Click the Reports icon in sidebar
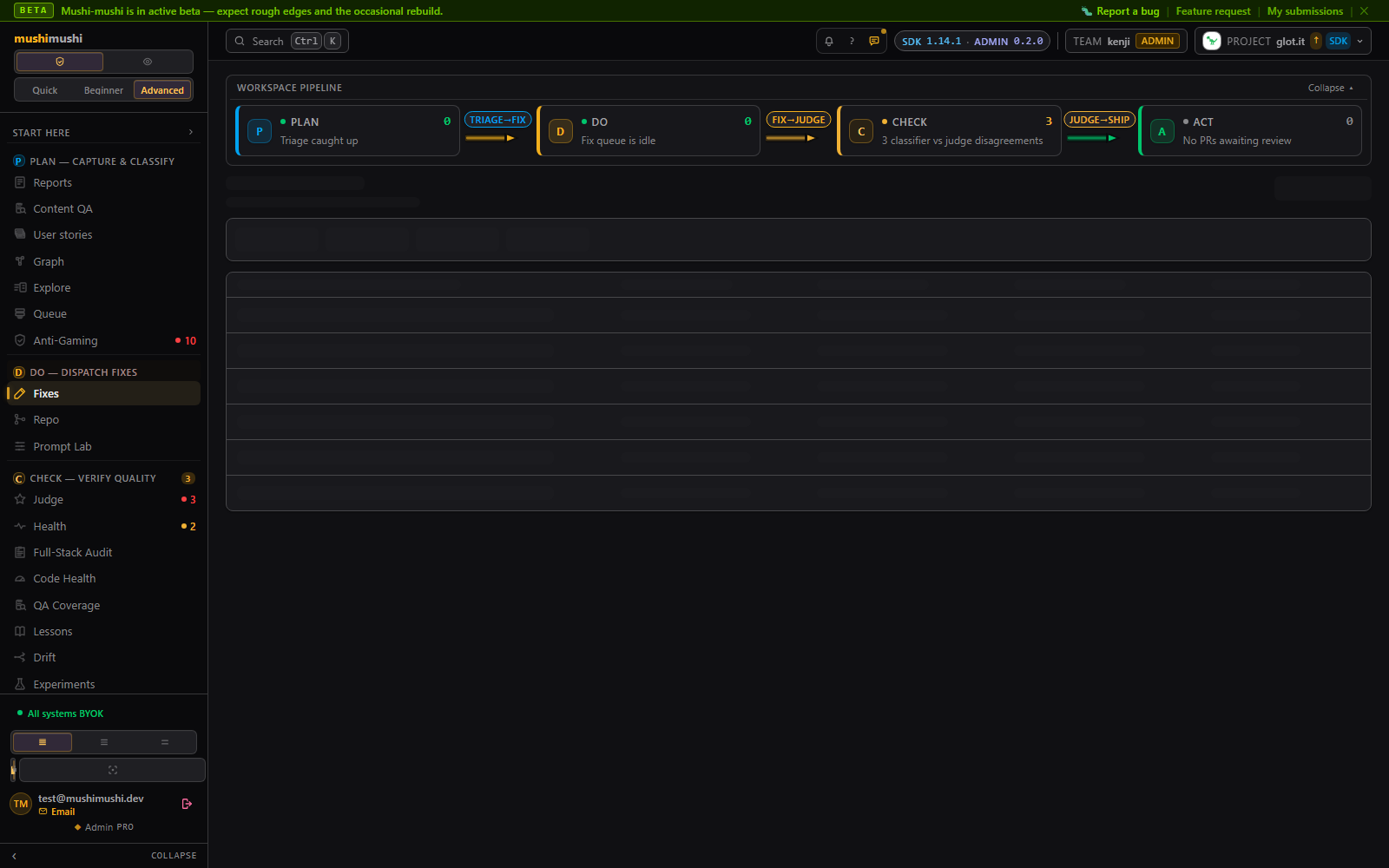 tap(20, 182)
